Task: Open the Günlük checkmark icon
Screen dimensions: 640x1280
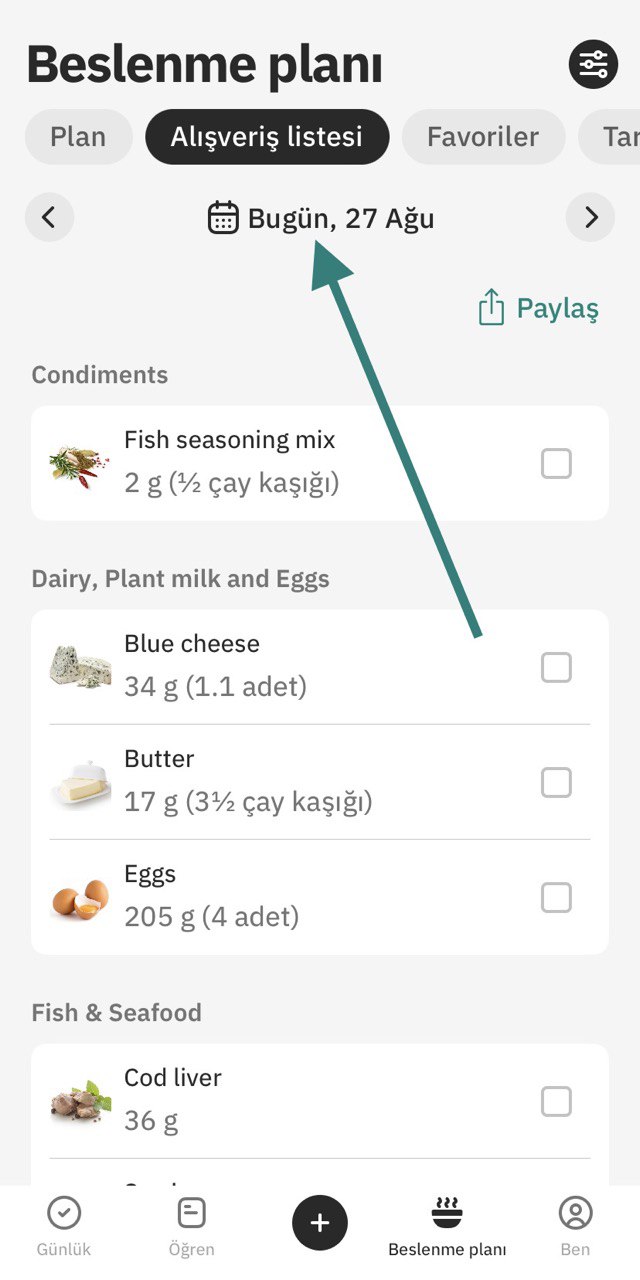Action: [64, 1214]
